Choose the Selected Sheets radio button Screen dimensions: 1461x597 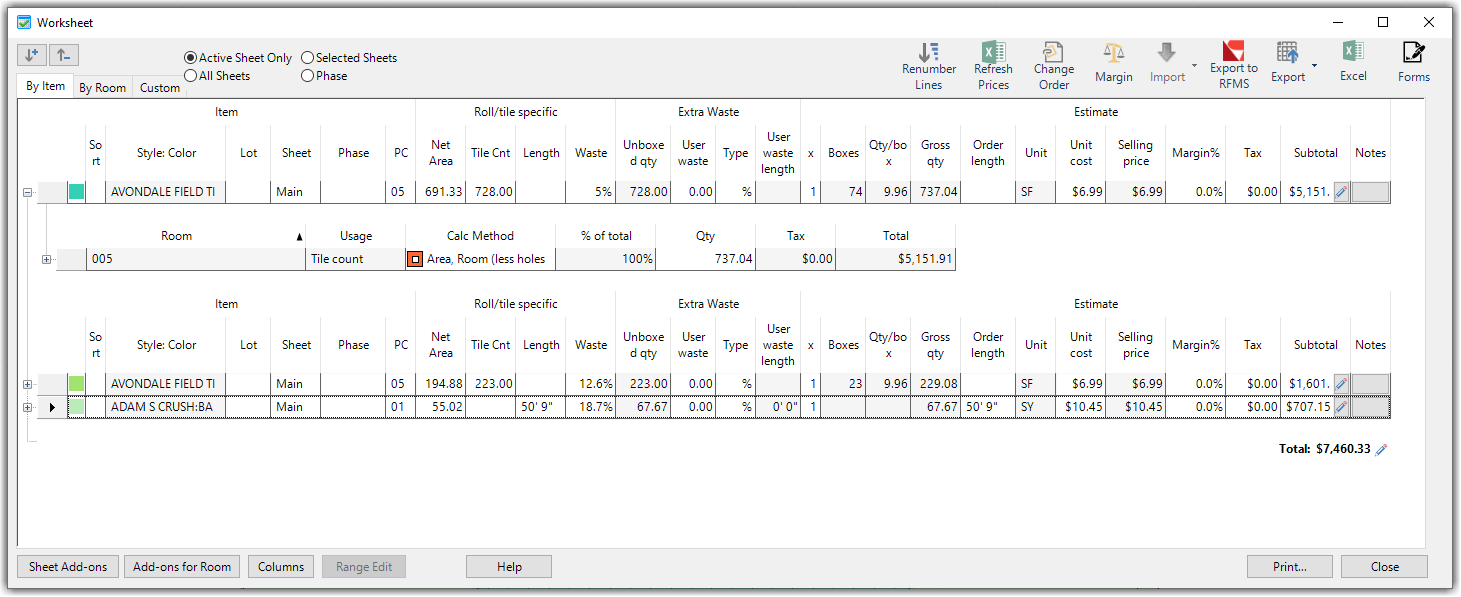pos(307,58)
